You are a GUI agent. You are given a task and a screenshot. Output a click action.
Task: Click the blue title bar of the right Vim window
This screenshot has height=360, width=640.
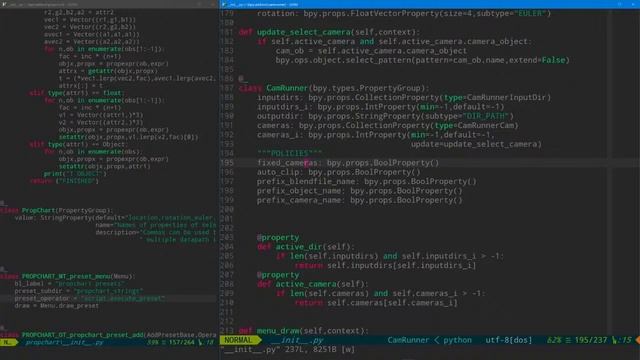[429, 4]
